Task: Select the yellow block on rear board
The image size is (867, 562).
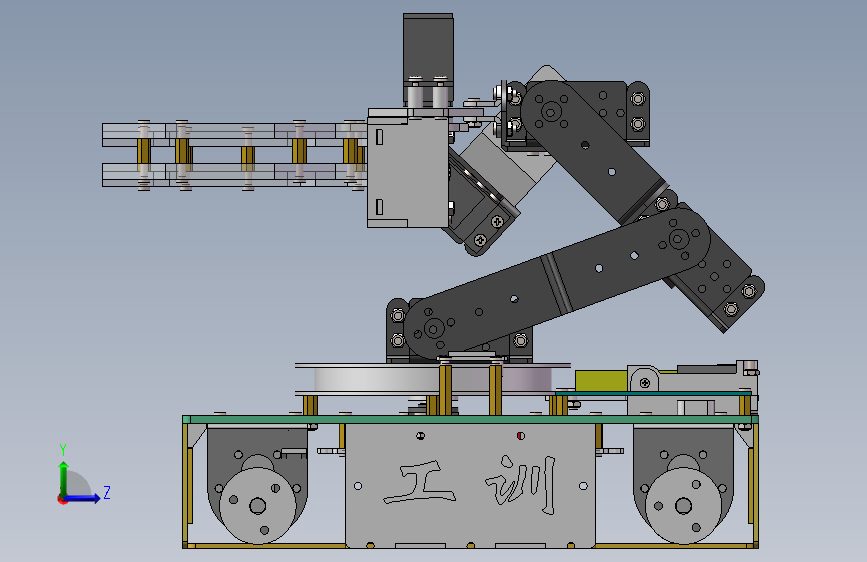Action: pyautogui.click(x=601, y=381)
